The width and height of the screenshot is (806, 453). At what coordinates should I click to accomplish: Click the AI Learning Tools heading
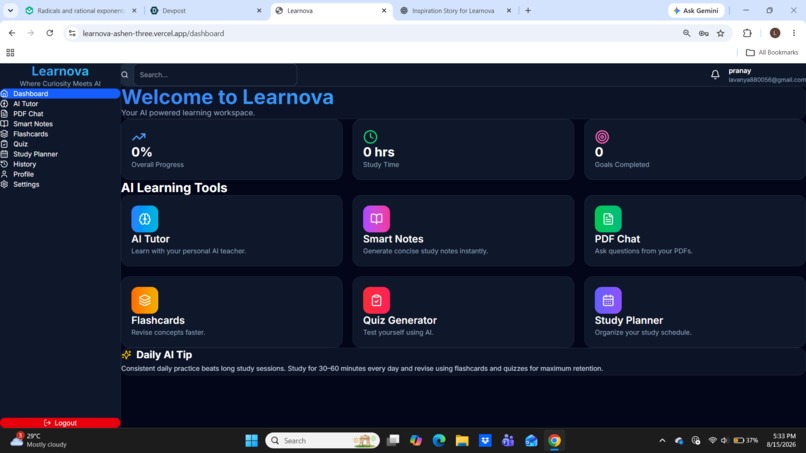click(x=174, y=188)
